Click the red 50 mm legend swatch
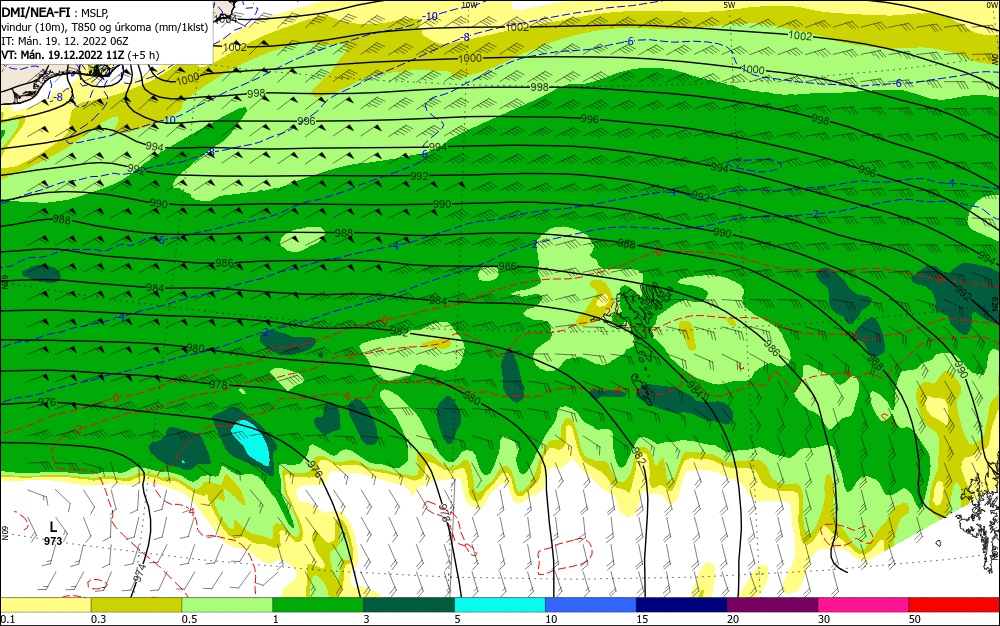This screenshot has height=626, width=1000. pos(954,605)
